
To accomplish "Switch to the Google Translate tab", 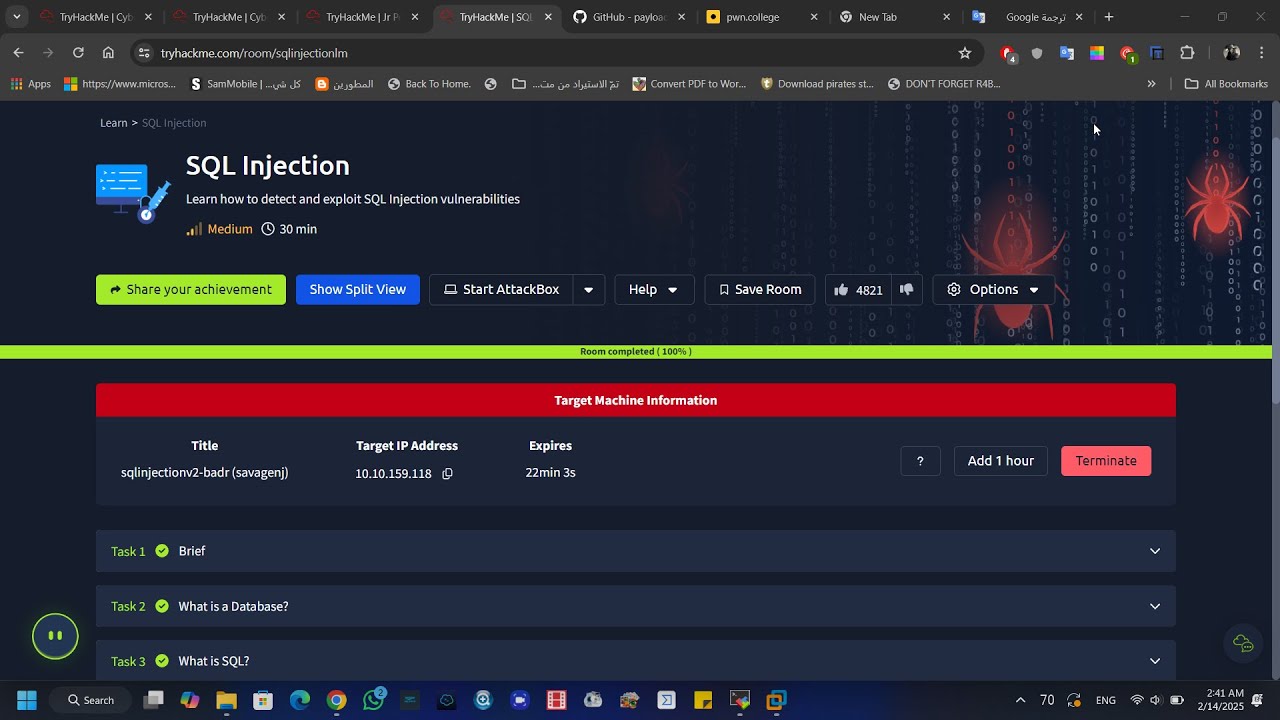I will point(1028,17).
